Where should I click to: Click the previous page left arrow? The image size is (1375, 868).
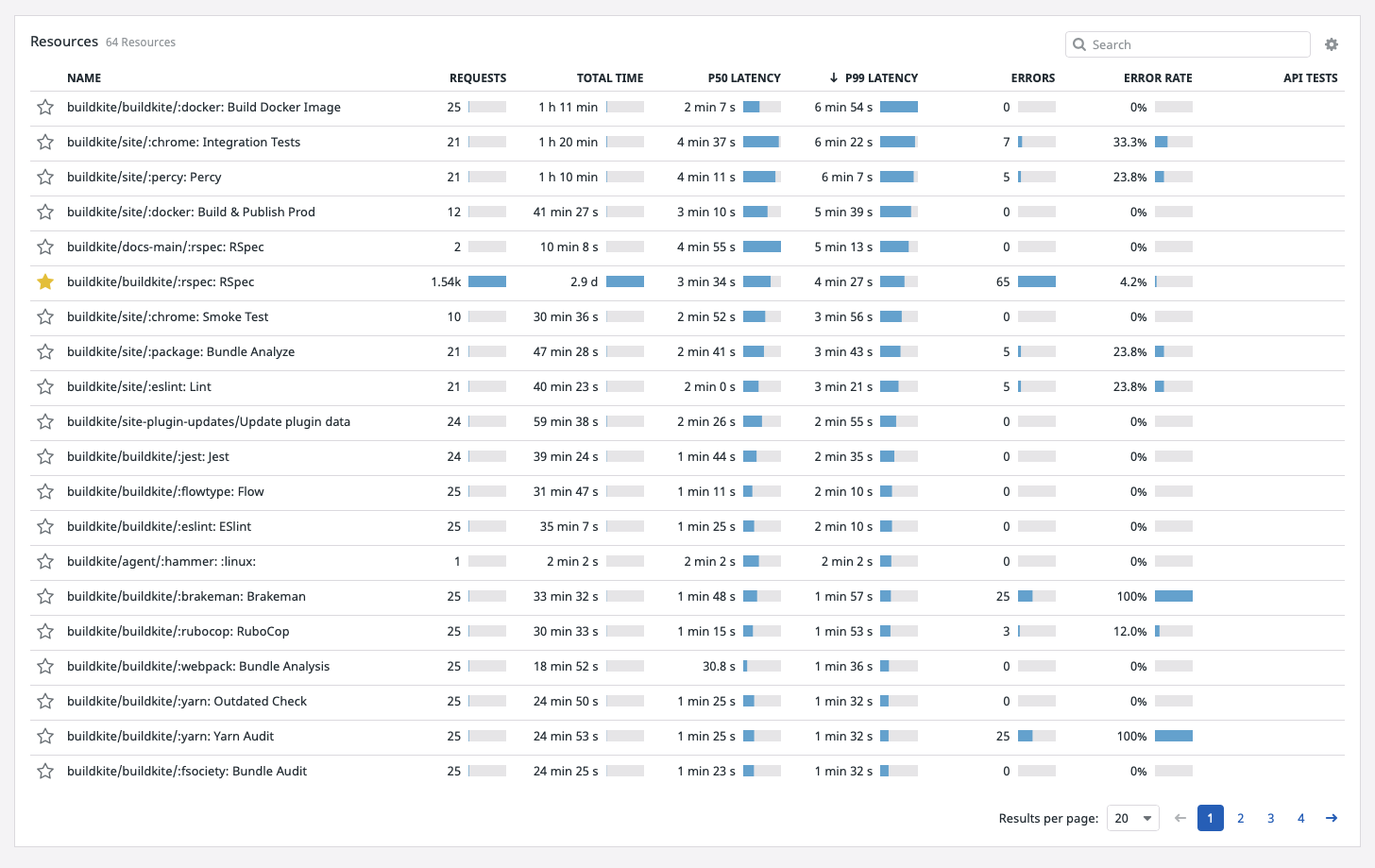1180,818
